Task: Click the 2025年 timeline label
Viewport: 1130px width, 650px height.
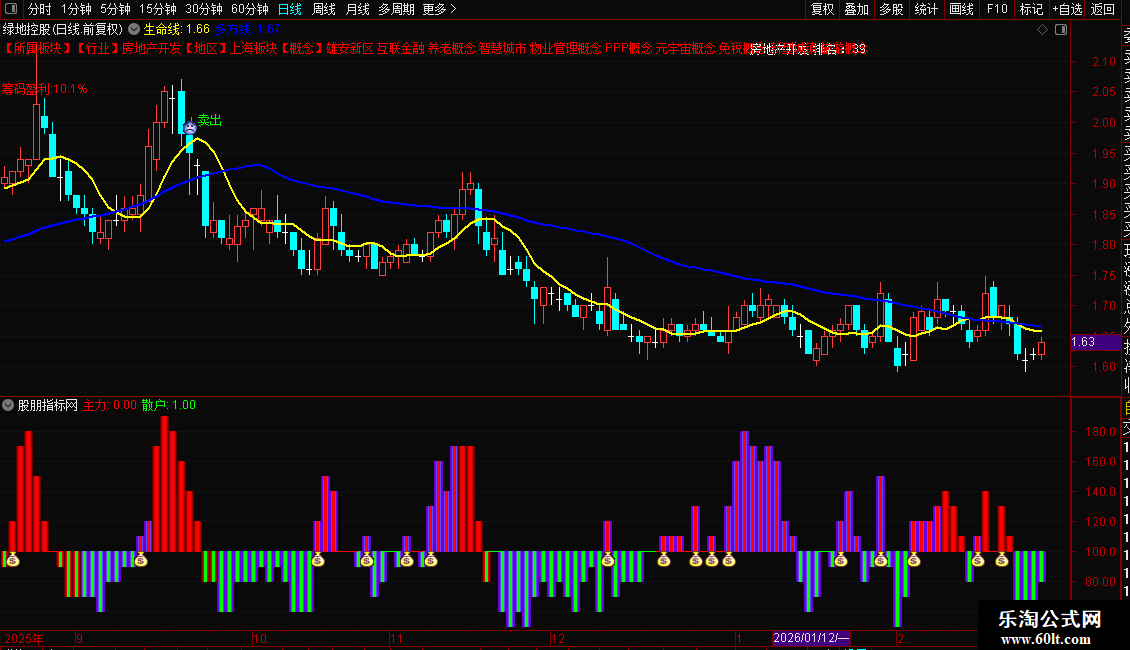Action: tap(24, 638)
